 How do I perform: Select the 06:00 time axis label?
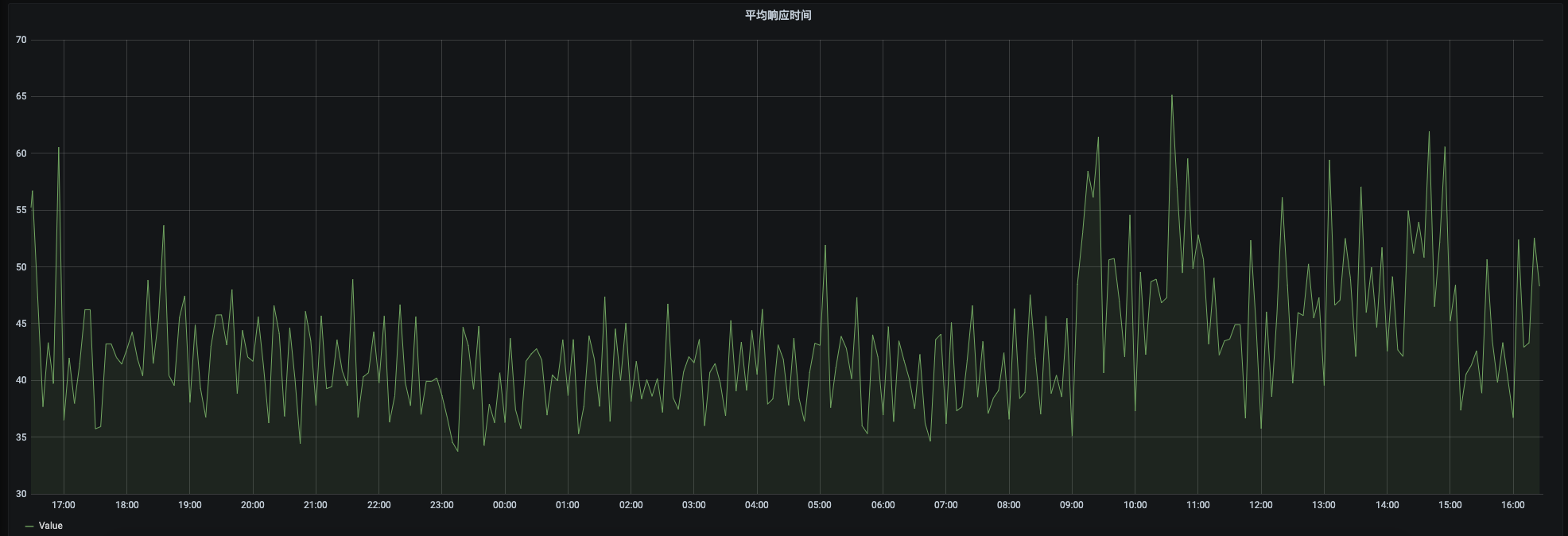point(883,505)
